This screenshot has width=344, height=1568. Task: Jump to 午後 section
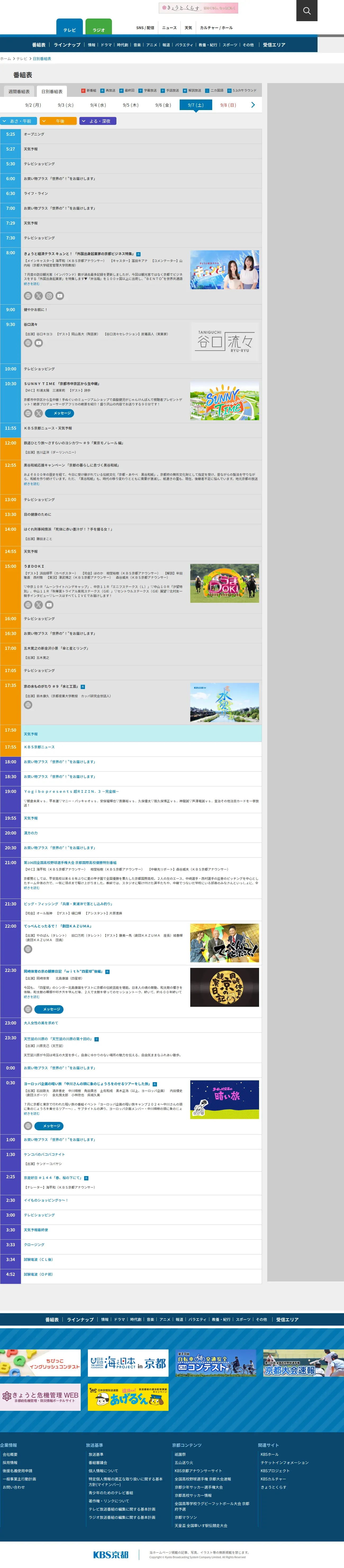pos(58,121)
